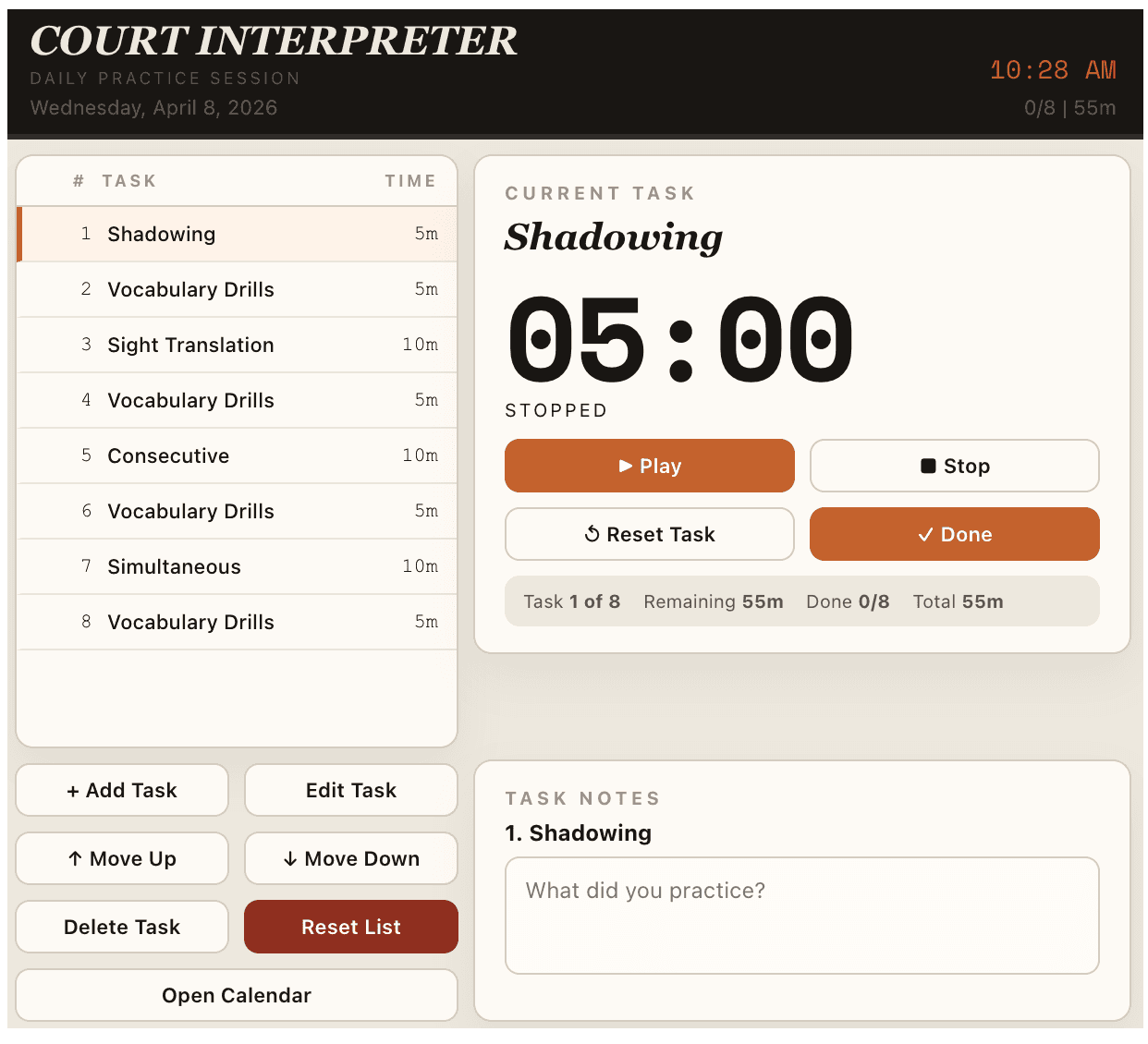
Task: Select the Sight Translation task row
Action: coord(237,345)
